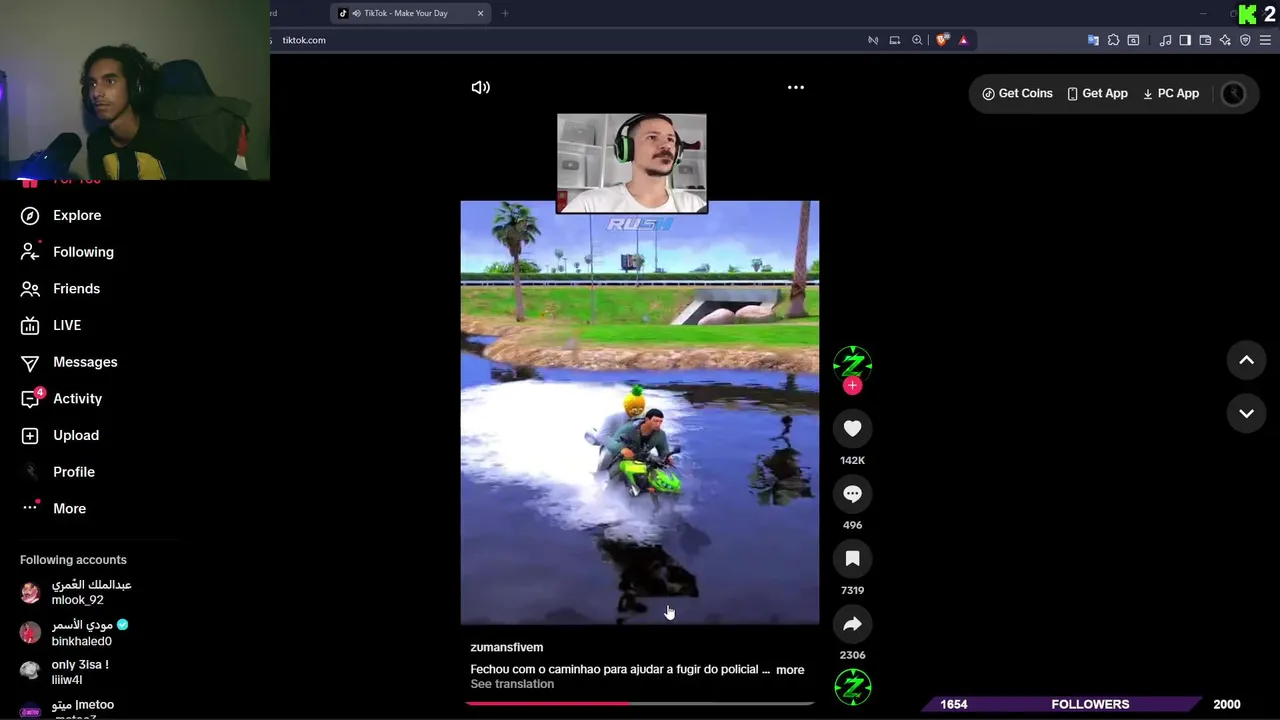The image size is (1280, 720).
Task: Open the profile avatar menu at top right
Action: click(x=1234, y=93)
